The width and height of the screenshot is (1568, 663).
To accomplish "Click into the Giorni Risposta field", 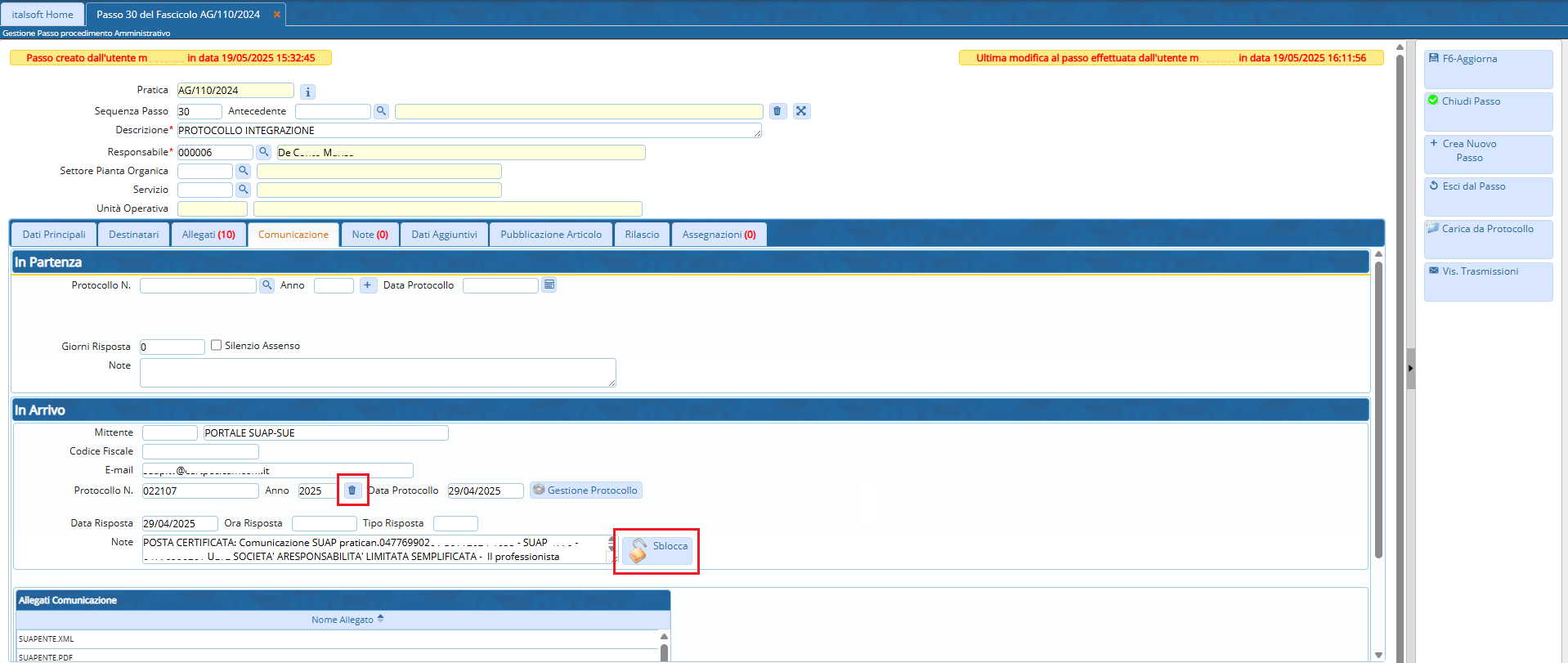I will pos(172,347).
